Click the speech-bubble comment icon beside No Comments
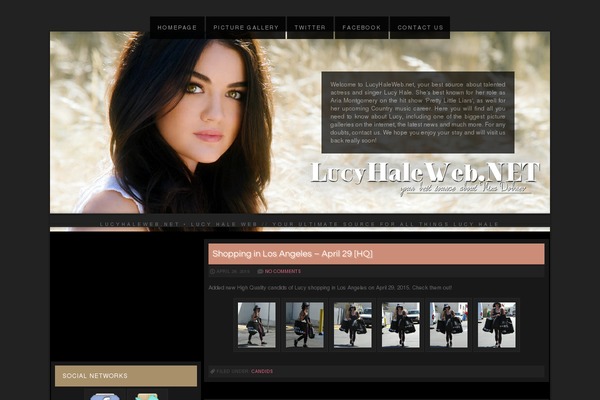 [260, 271]
